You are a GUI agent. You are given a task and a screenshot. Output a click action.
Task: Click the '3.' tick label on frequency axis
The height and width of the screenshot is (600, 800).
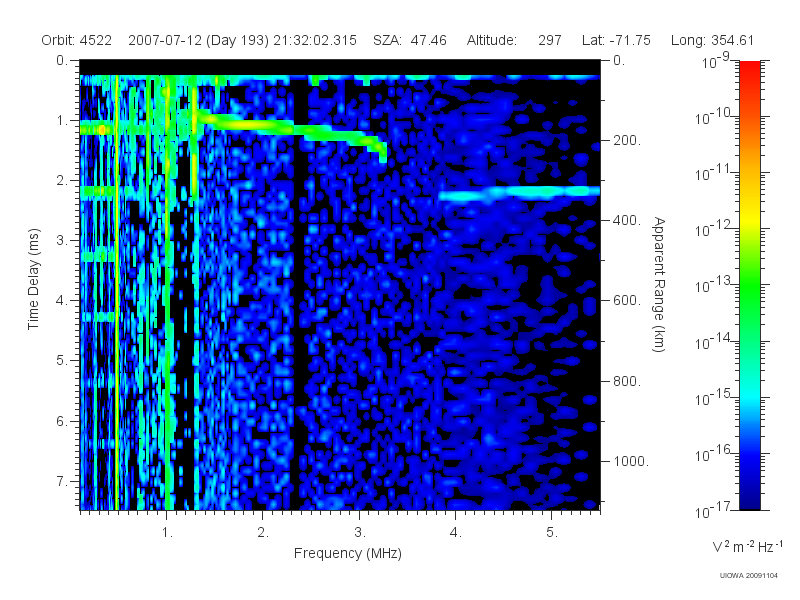[360, 533]
